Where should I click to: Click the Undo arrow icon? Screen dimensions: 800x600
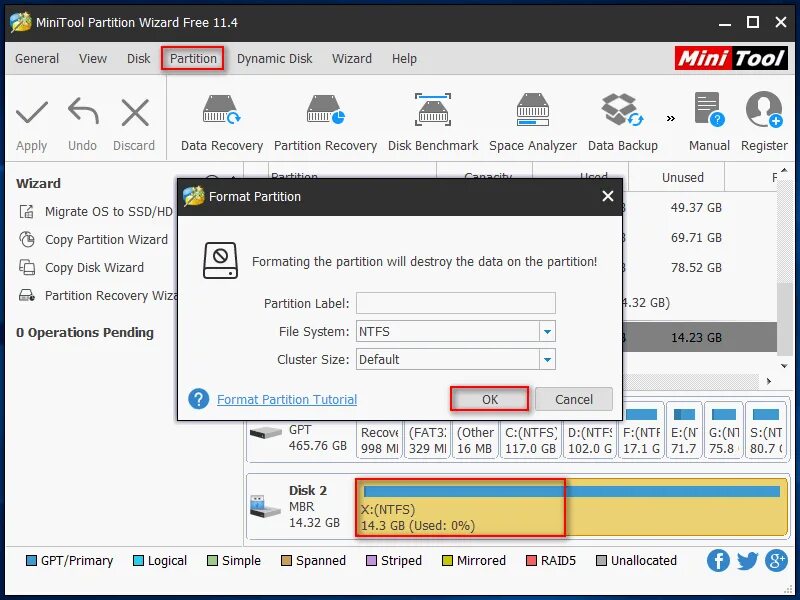83,111
